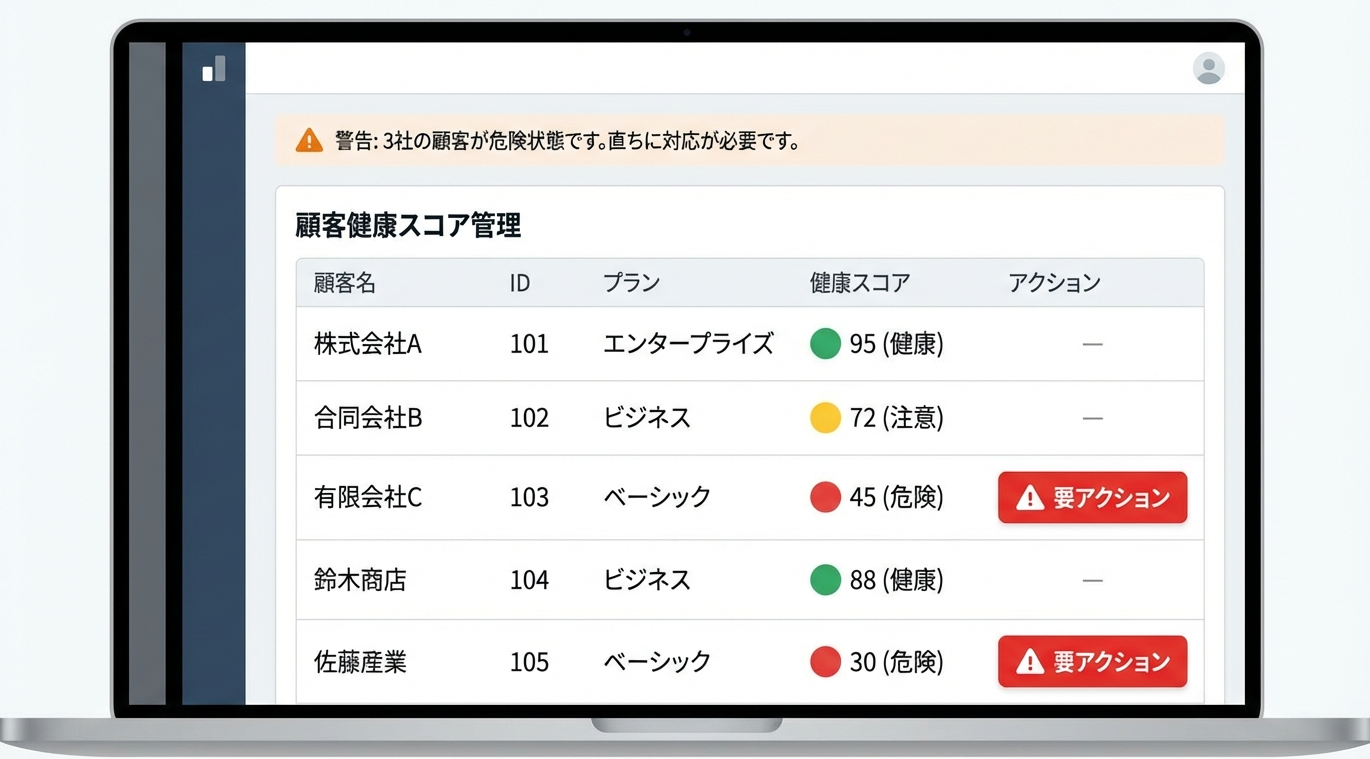Viewport: 1370px width, 759px height.
Task: Sort by 健康スコア column header
Action: pos(859,283)
